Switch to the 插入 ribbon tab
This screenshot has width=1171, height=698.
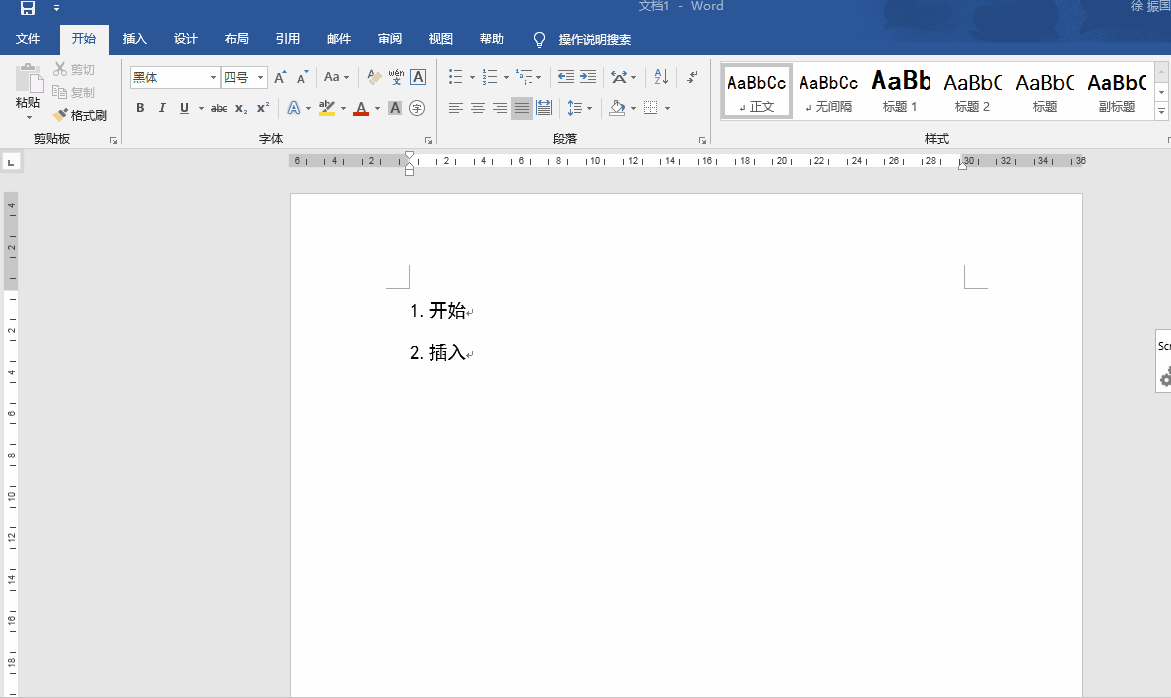(134, 39)
